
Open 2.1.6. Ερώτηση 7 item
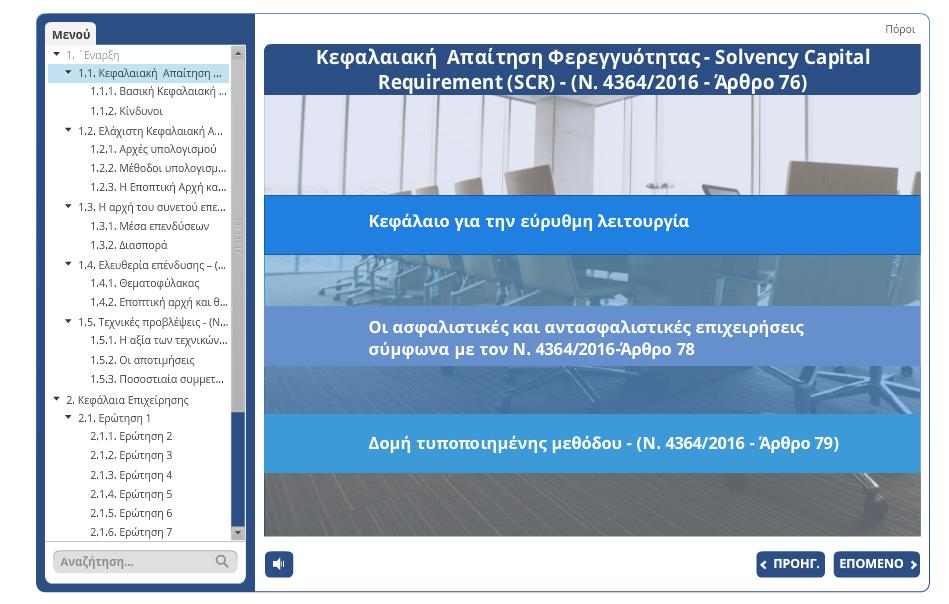tap(131, 533)
